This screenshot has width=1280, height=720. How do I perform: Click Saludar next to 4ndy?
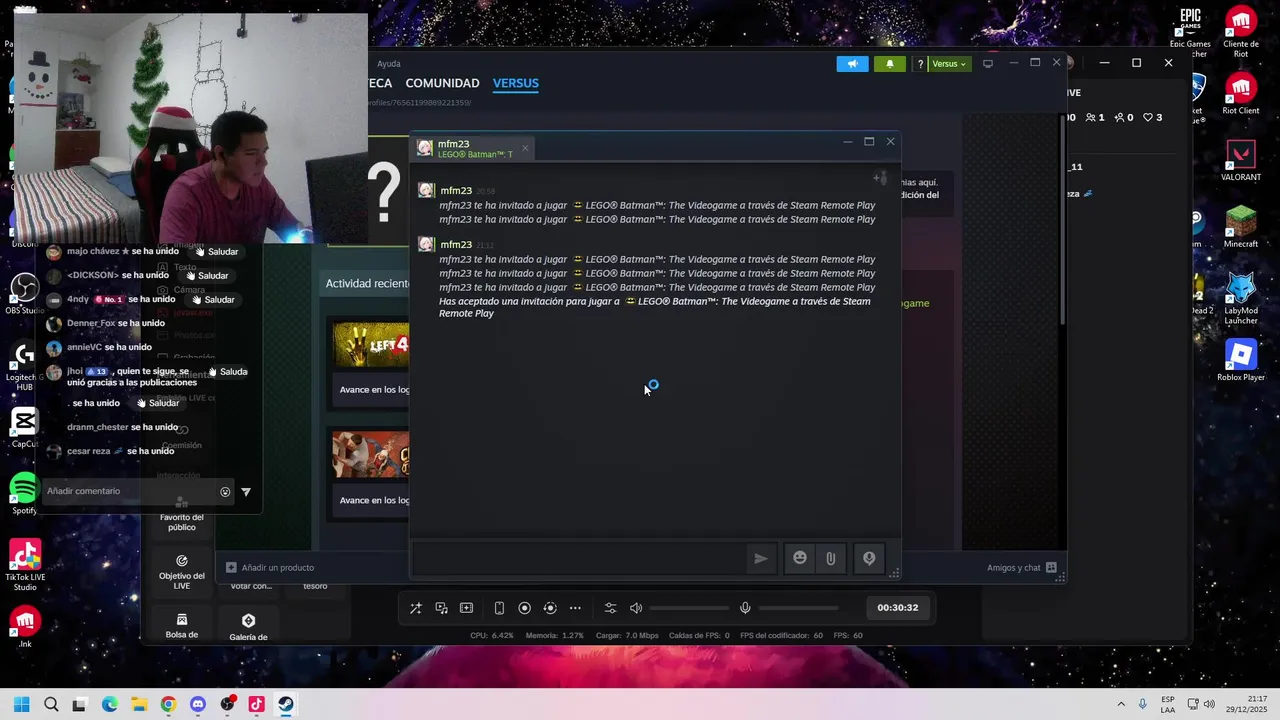pyautogui.click(x=212, y=300)
